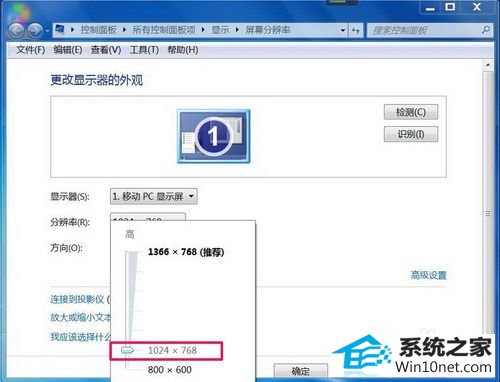Click the Control Panel icon in address bar

point(60,30)
